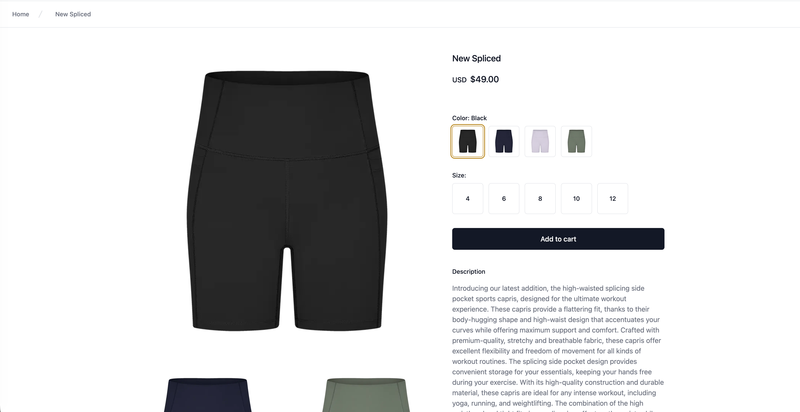Click the $49.00 price text
The height and width of the screenshot is (412, 800).
(484, 79)
